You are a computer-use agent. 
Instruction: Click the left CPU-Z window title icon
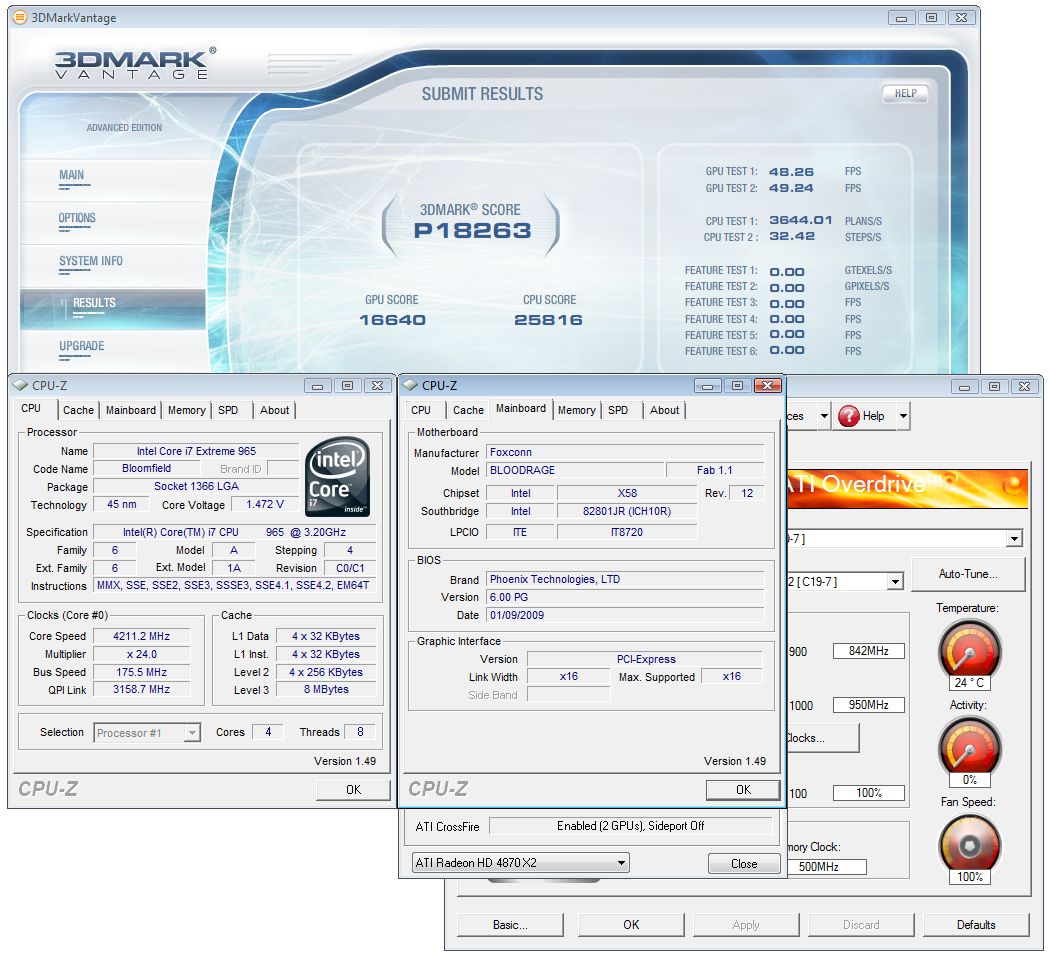[x=21, y=385]
